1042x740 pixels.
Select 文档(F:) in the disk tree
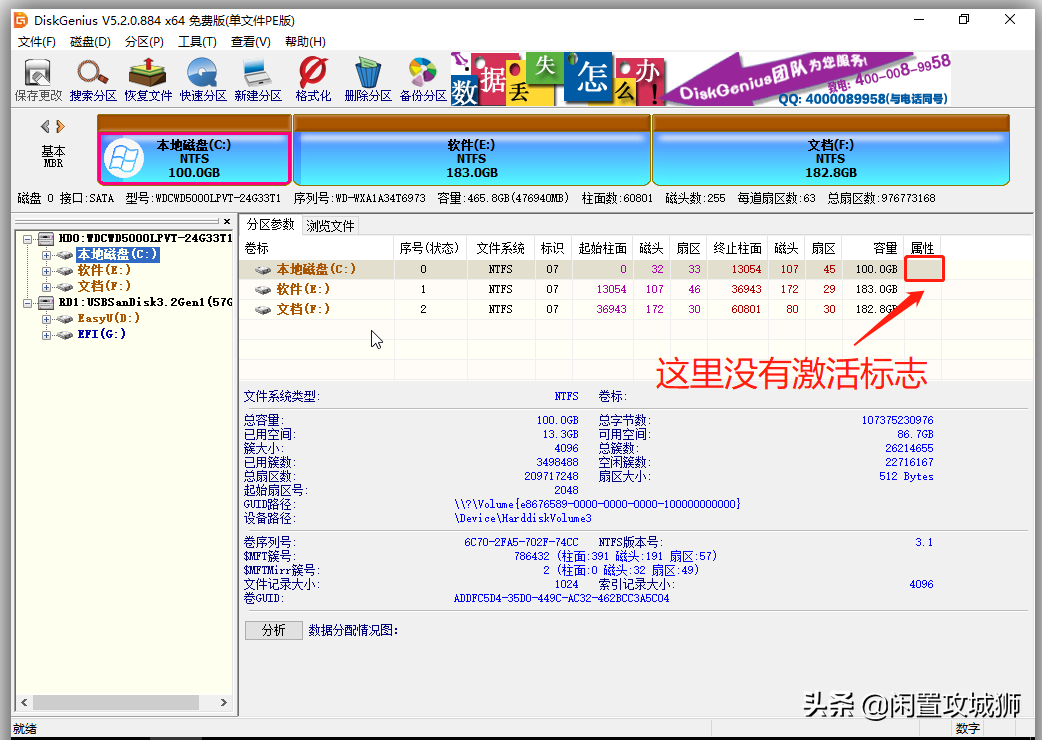click(x=104, y=286)
